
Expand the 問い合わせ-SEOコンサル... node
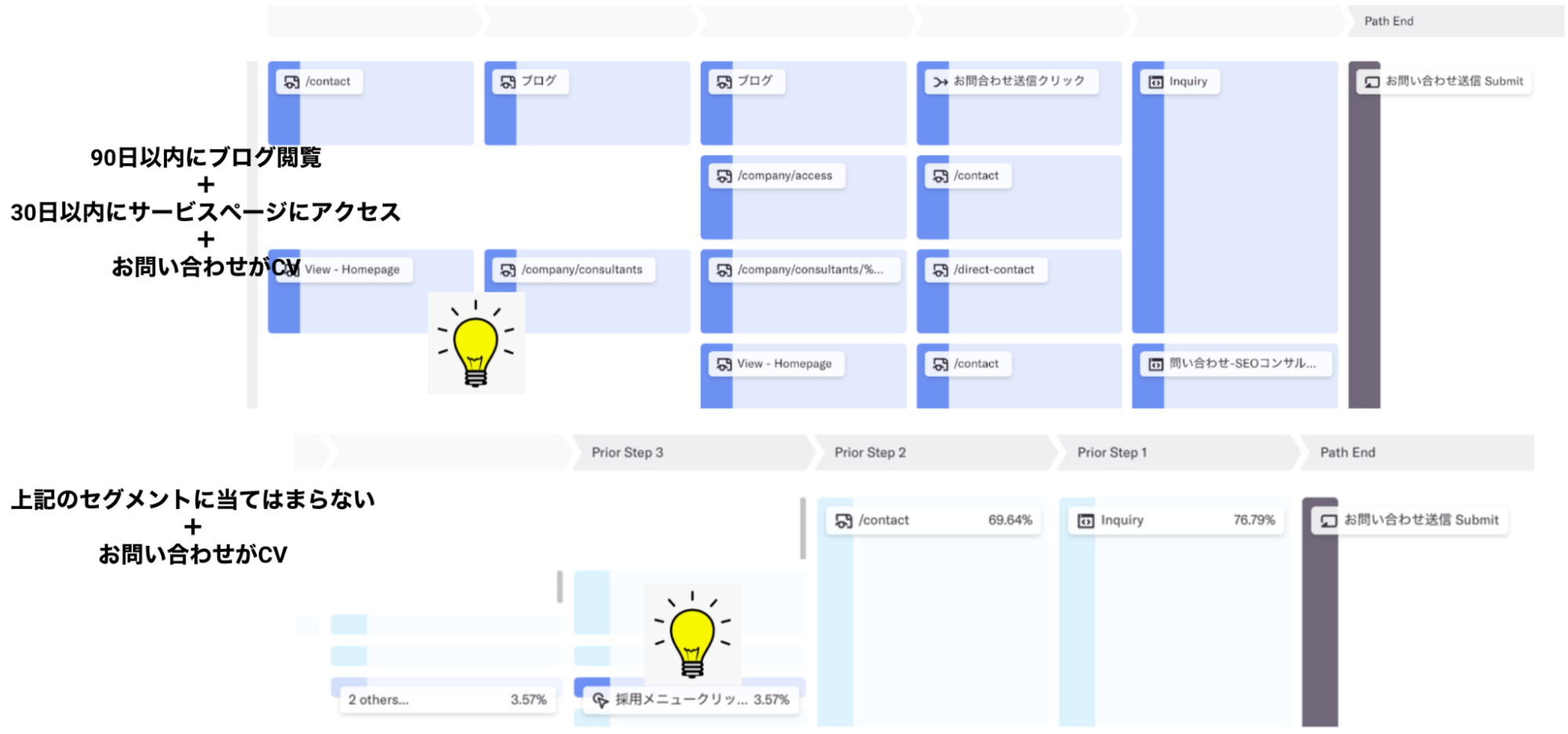click(1241, 364)
